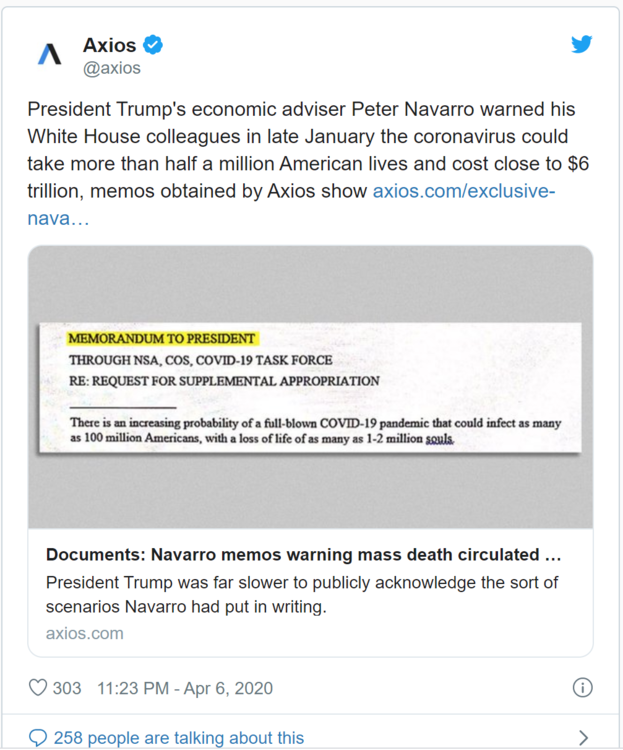Open the tweet info icon
The width and height of the screenshot is (623, 750).
pyautogui.click(x=582, y=688)
